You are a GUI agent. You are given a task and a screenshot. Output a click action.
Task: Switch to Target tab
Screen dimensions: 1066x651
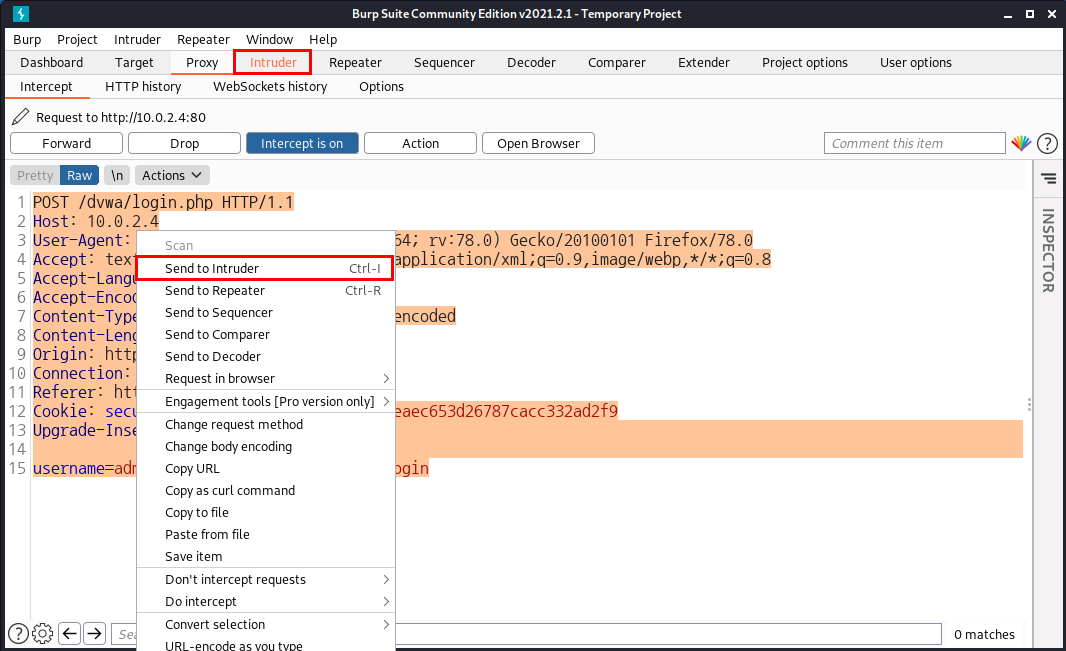click(x=134, y=63)
